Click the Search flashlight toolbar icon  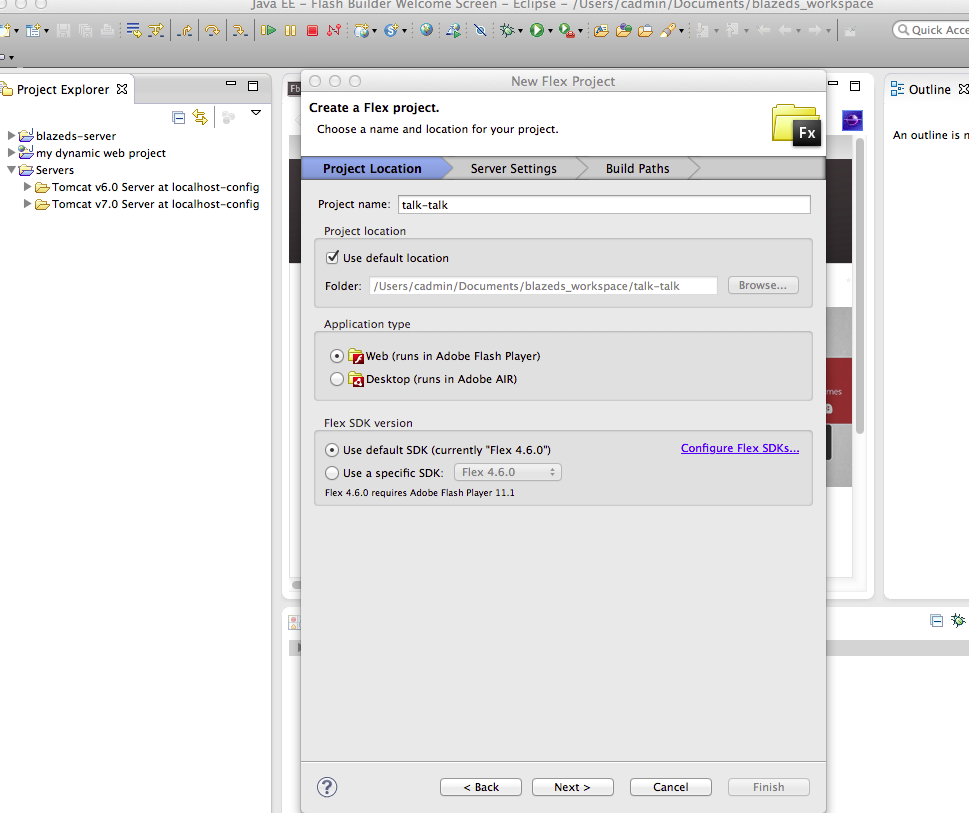[668, 30]
